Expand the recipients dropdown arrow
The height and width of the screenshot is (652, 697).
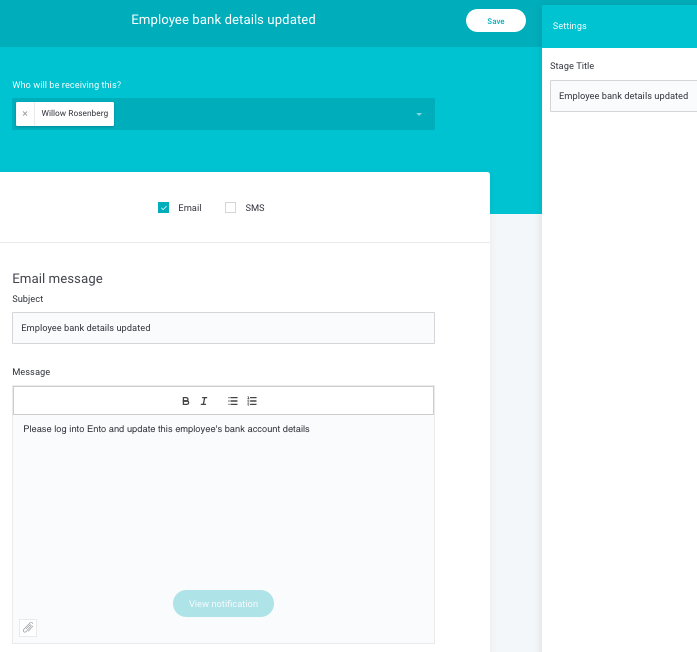point(419,114)
